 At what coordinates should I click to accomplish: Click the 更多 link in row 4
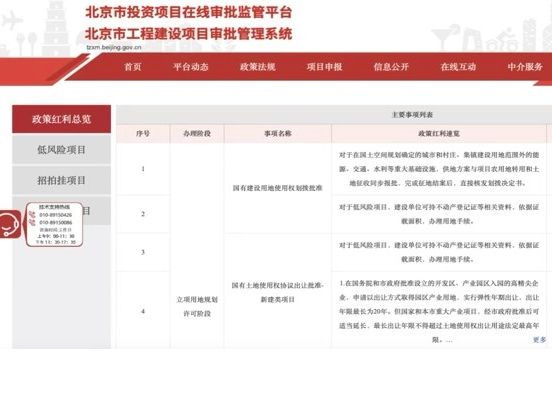pos(539,340)
